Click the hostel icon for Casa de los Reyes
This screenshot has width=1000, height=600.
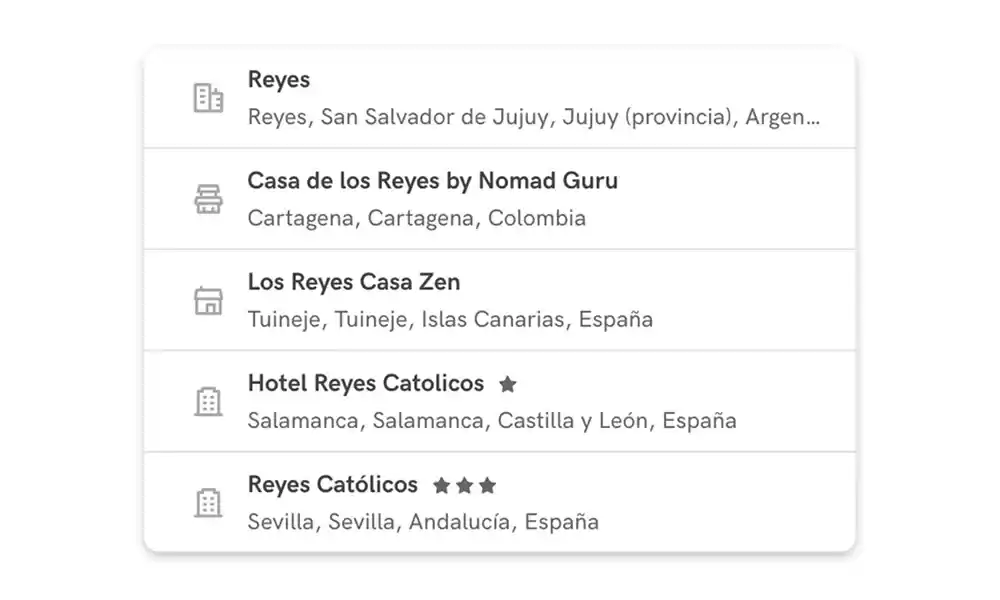pyautogui.click(x=208, y=200)
